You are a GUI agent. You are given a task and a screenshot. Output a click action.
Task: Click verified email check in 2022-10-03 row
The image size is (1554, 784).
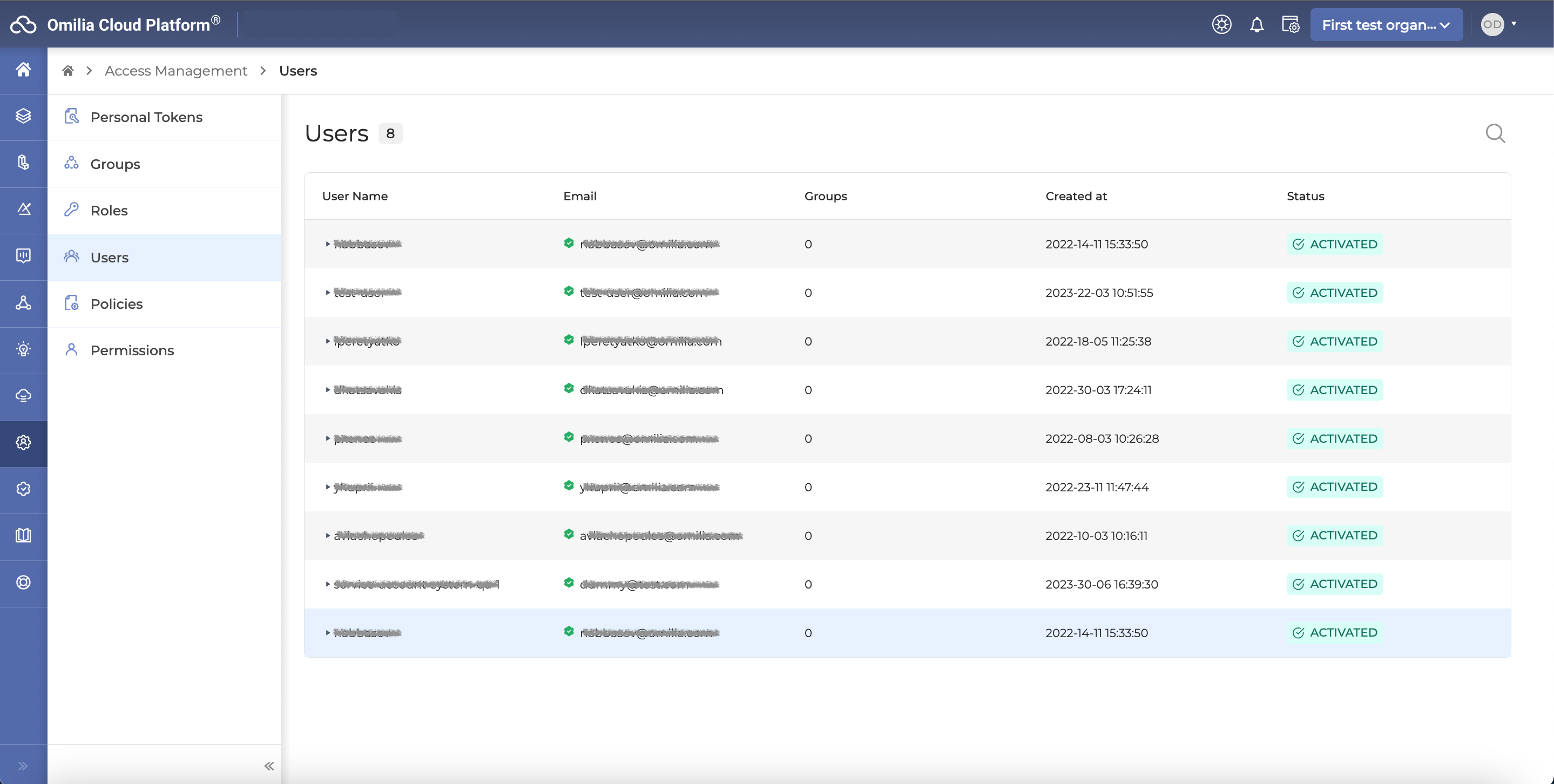(x=568, y=535)
